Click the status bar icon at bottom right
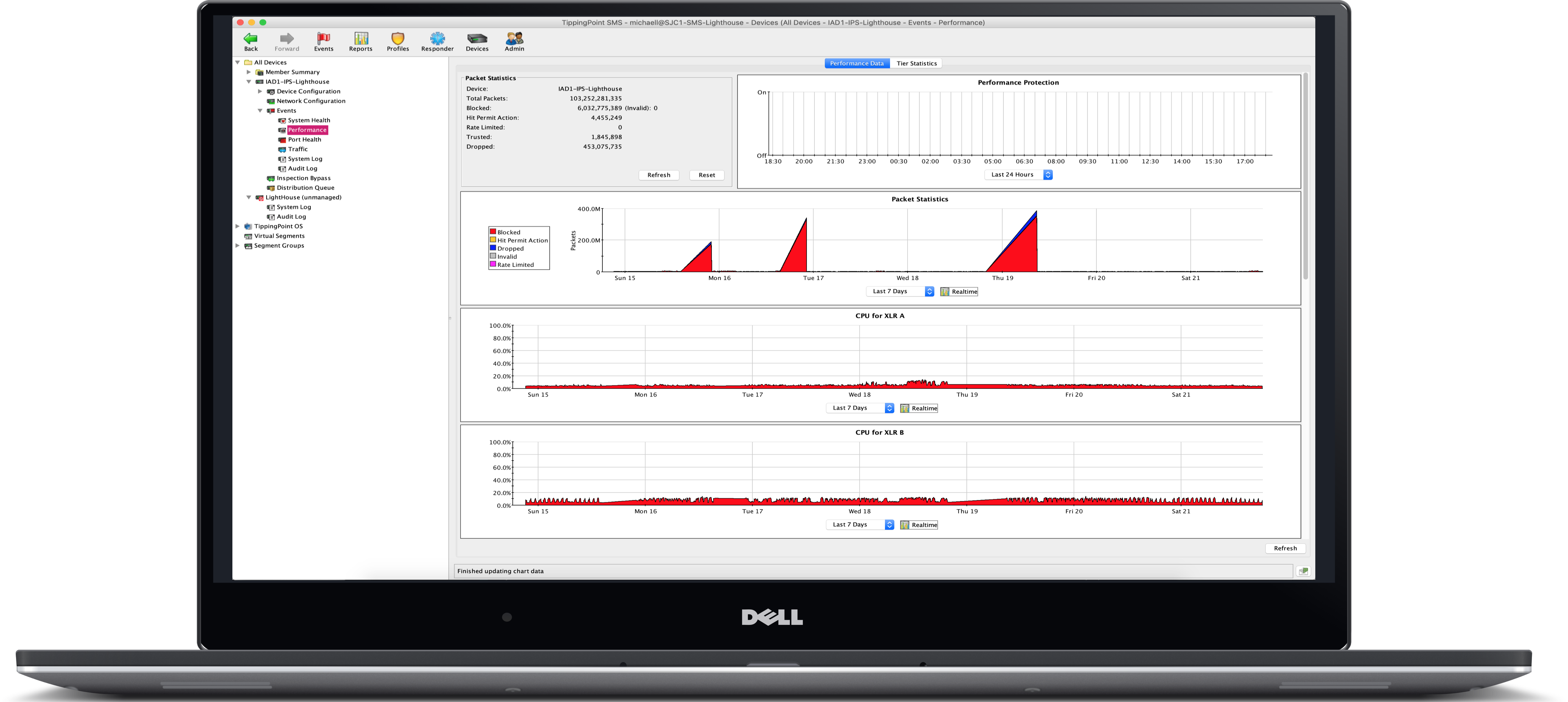The image size is (1568, 702). point(1303,571)
